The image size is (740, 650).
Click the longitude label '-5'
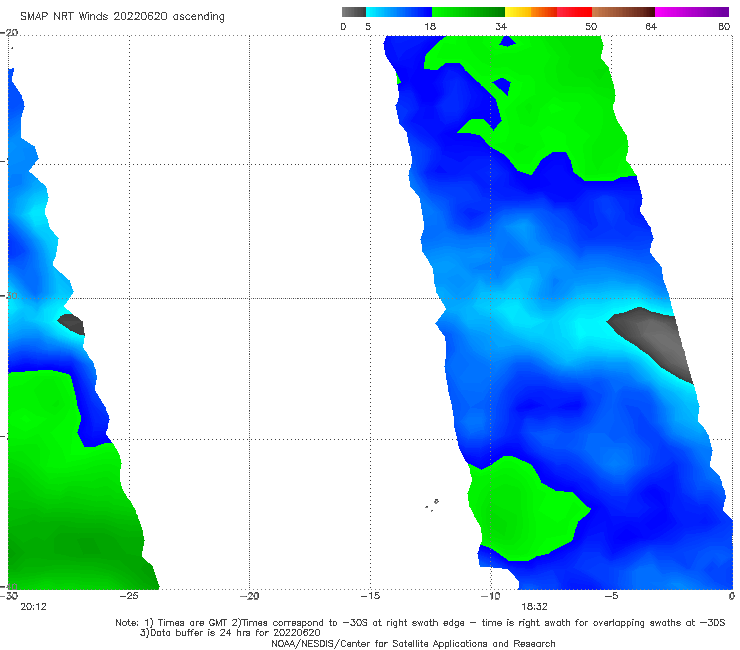pos(611,596)
